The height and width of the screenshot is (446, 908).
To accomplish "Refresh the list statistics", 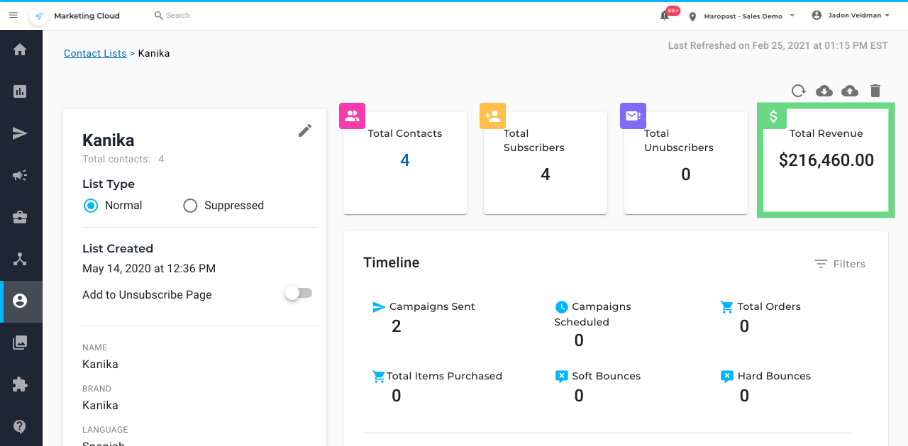I will point(799,91).
